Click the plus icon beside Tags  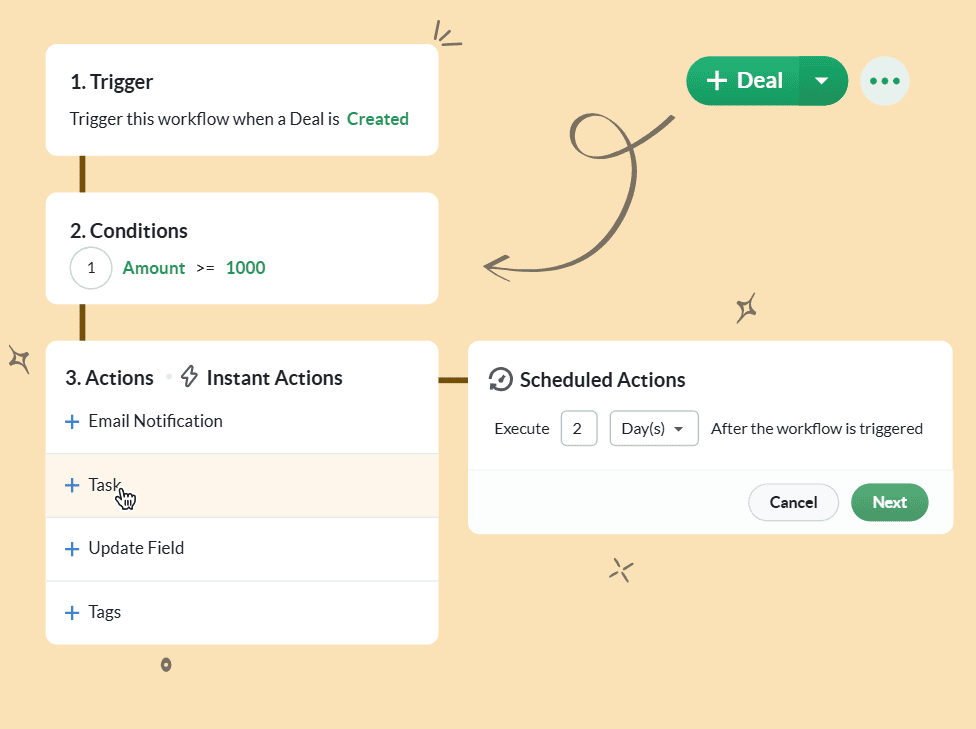pos(72,613)
